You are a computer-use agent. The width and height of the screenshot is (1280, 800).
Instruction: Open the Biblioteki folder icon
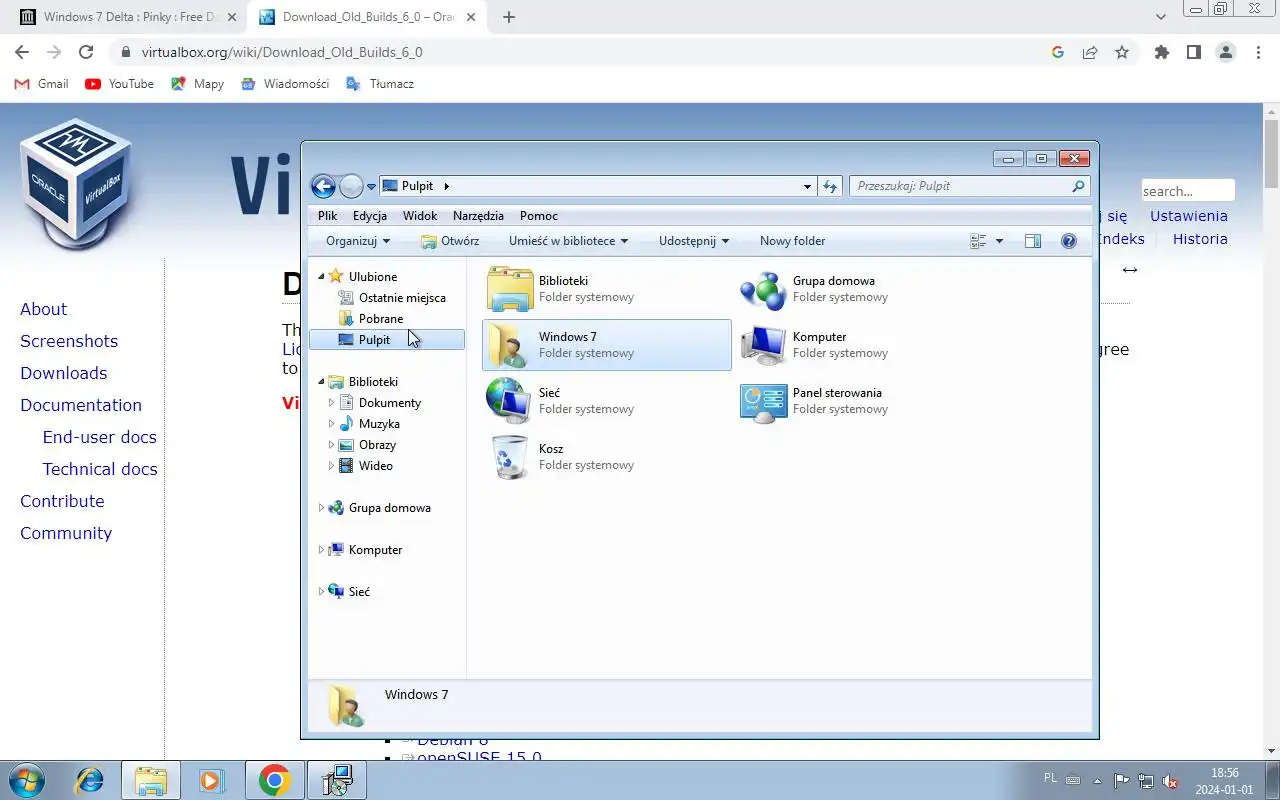point(510,289)
